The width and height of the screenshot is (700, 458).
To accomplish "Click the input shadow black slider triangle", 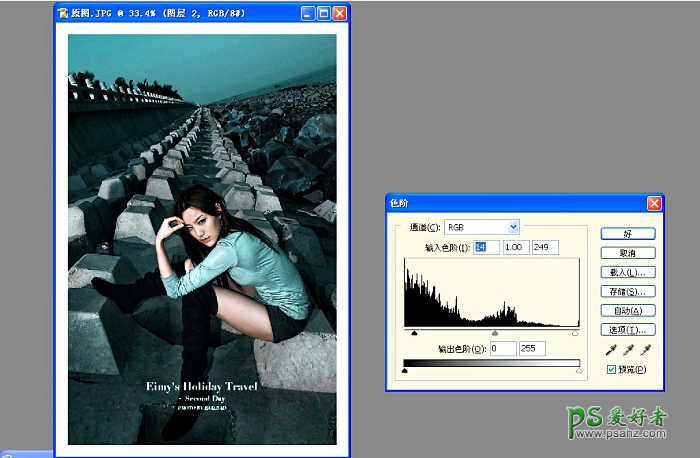I will [413, 333].
